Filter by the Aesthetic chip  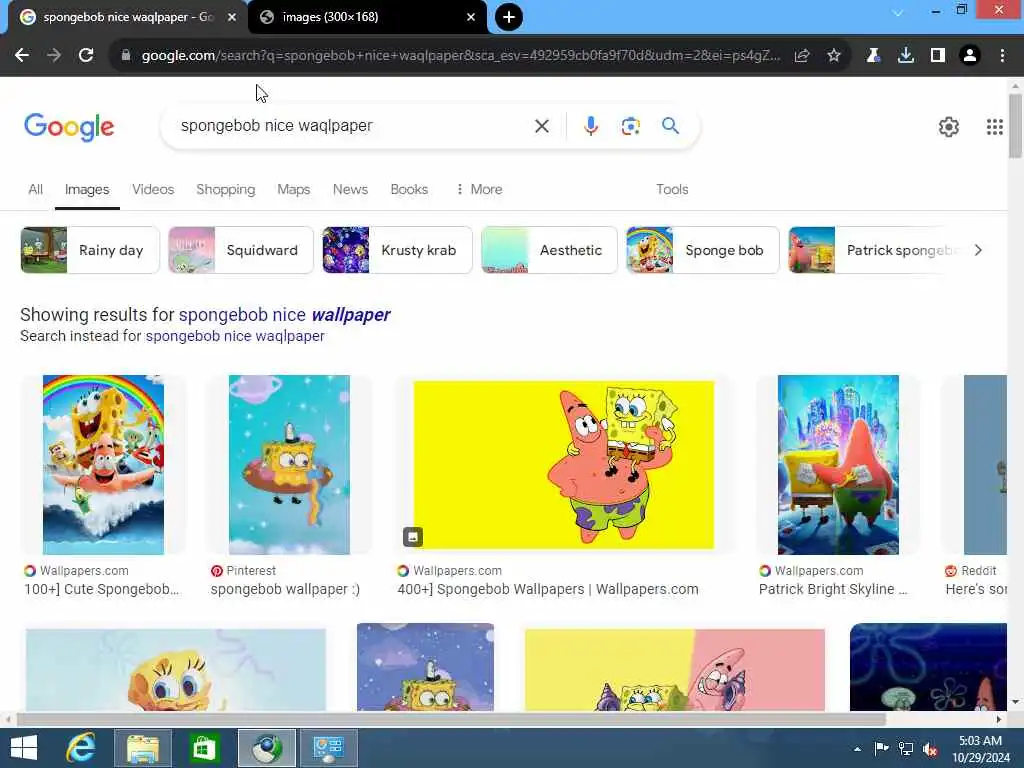pyautogui.click(x=549, y=250)
